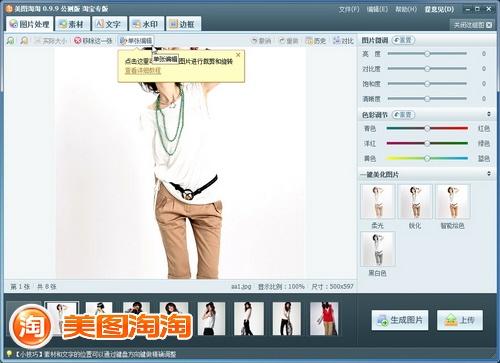
Task: Switch to the 图片处理 tab
Action: pos(29,24)
